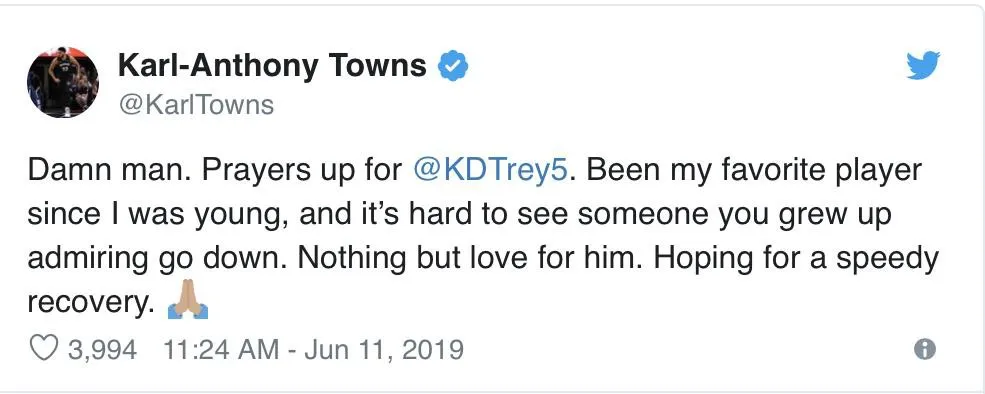
Task: Click the Twitter bird logo
Action: (923, 65)
